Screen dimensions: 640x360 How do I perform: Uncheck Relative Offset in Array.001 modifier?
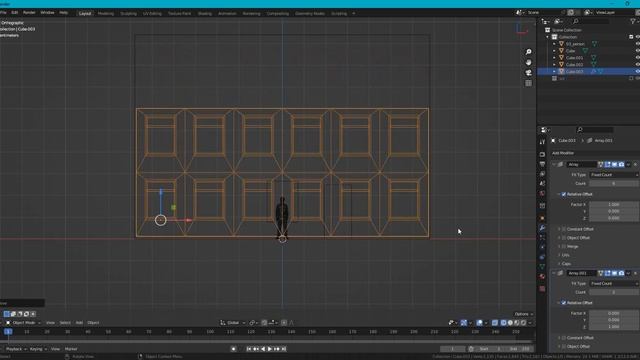coord(564,303)
